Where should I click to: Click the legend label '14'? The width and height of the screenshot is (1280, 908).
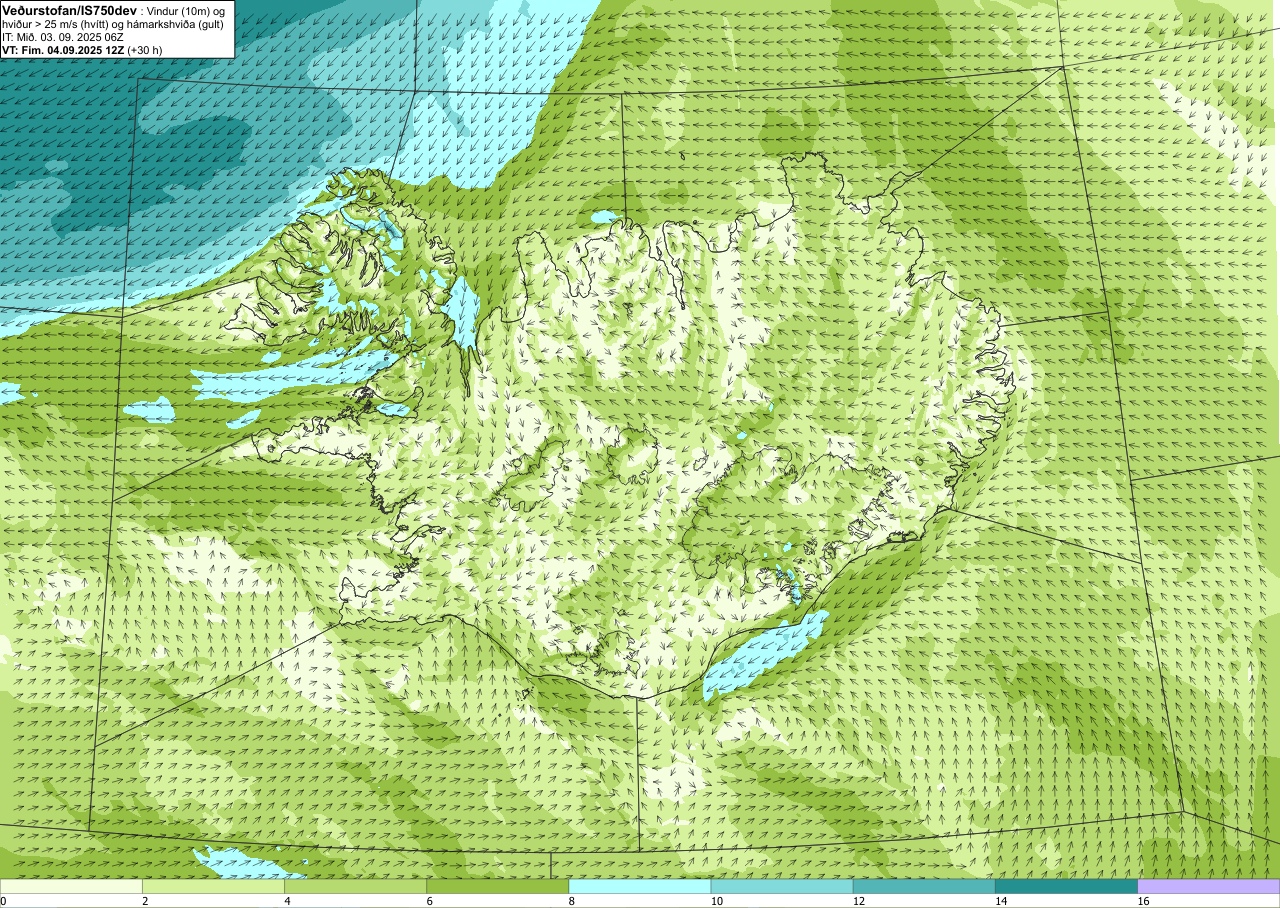(1000, 901)
